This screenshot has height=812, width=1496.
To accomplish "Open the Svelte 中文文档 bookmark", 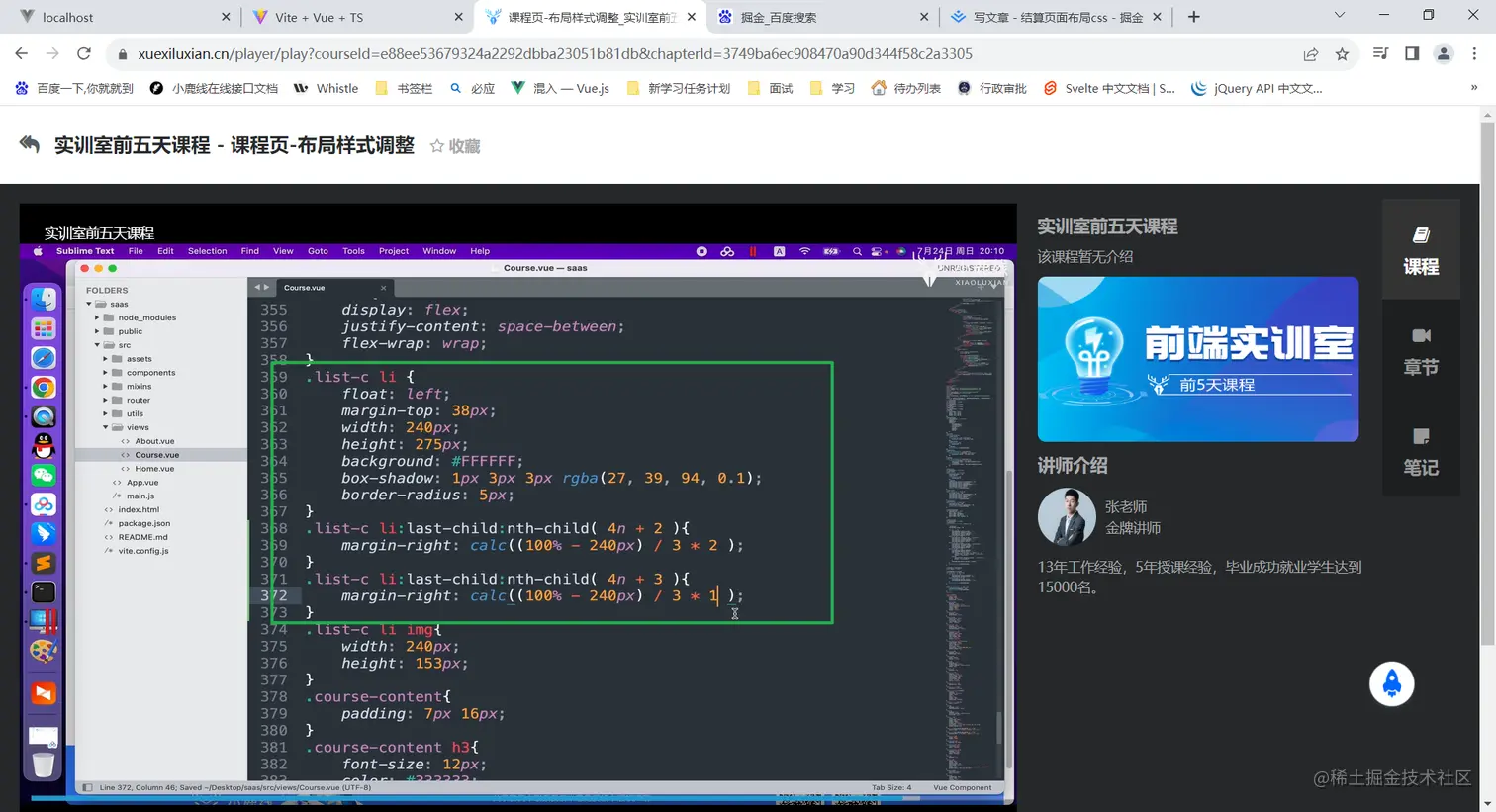I will (x=1109, y=88).
